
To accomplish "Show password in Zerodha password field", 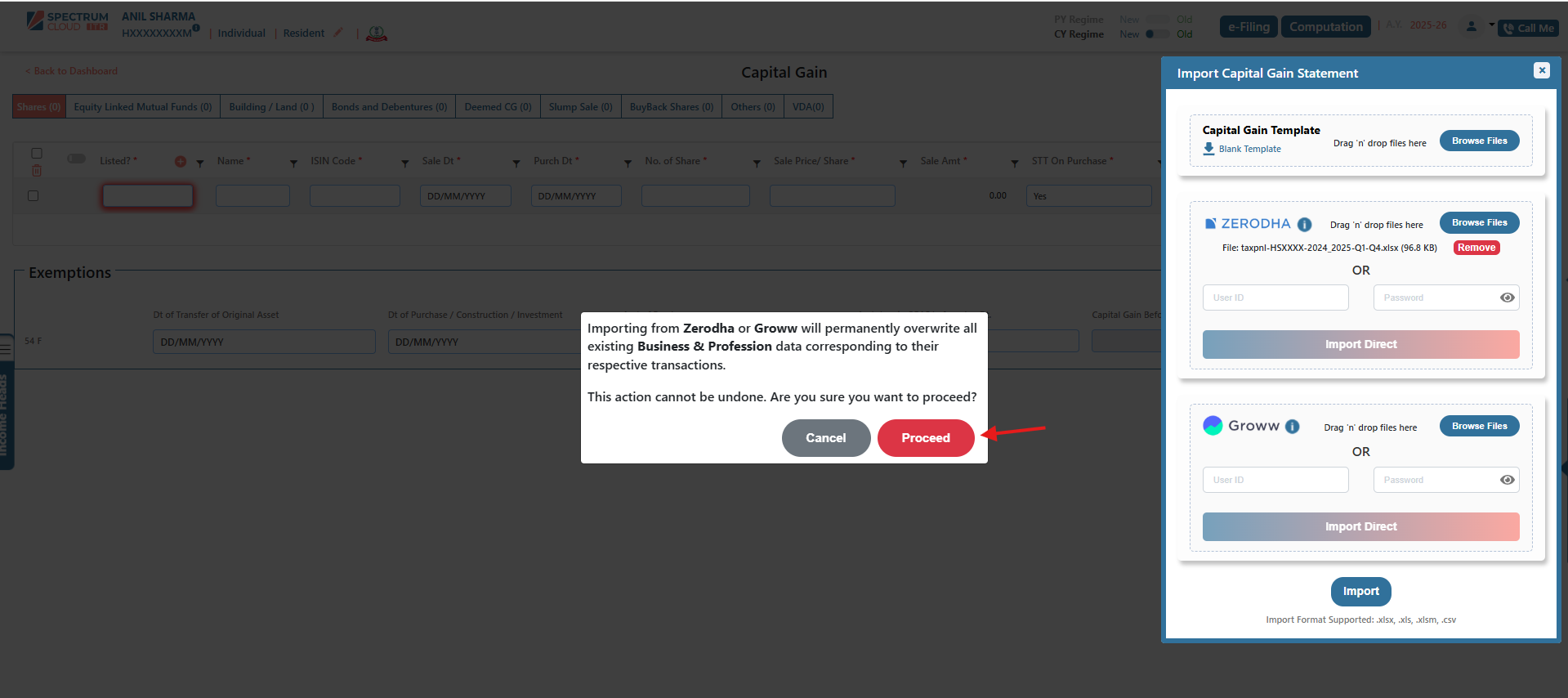I will click(x=1507, y=298).
